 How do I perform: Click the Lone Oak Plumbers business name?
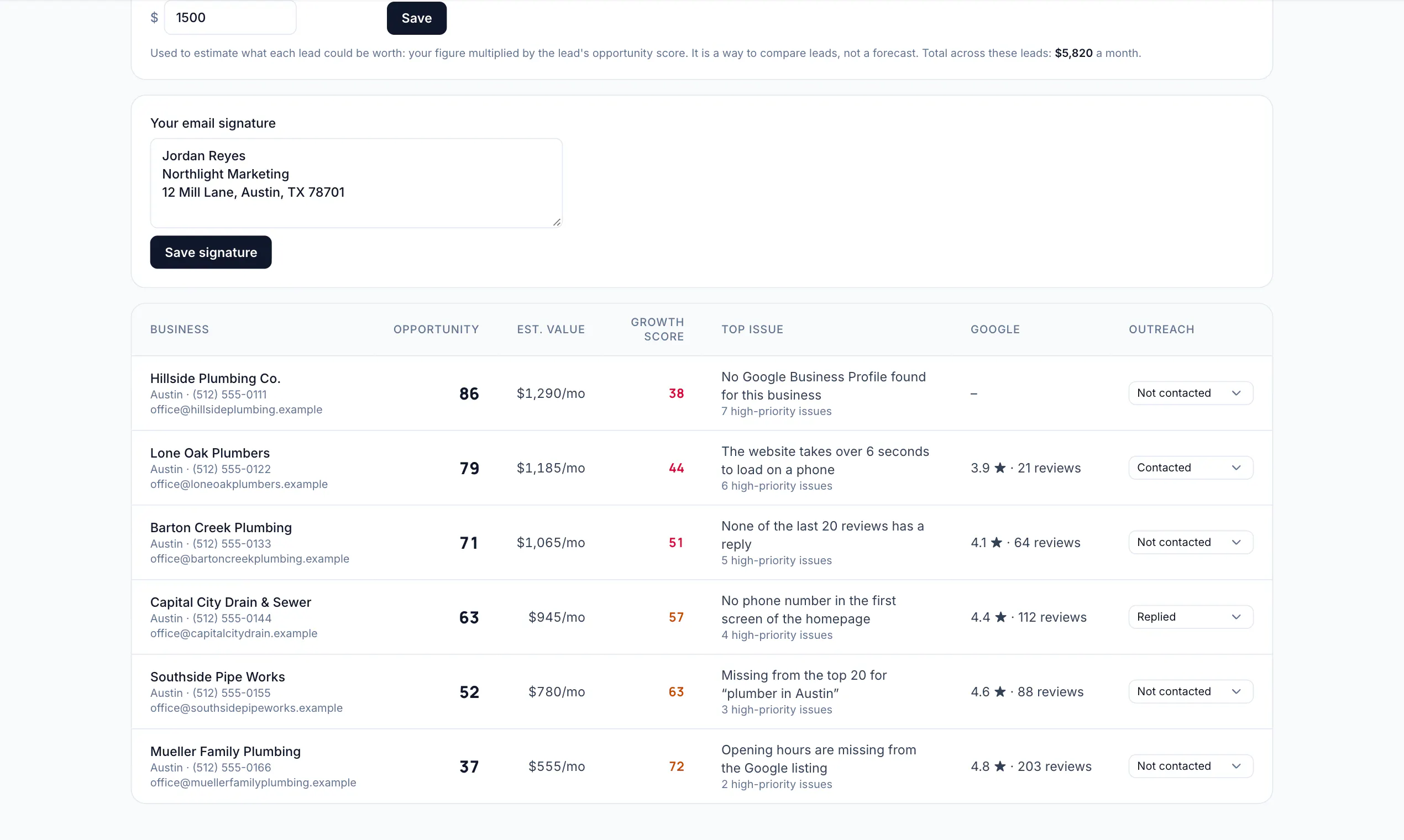tap(209, 453)
